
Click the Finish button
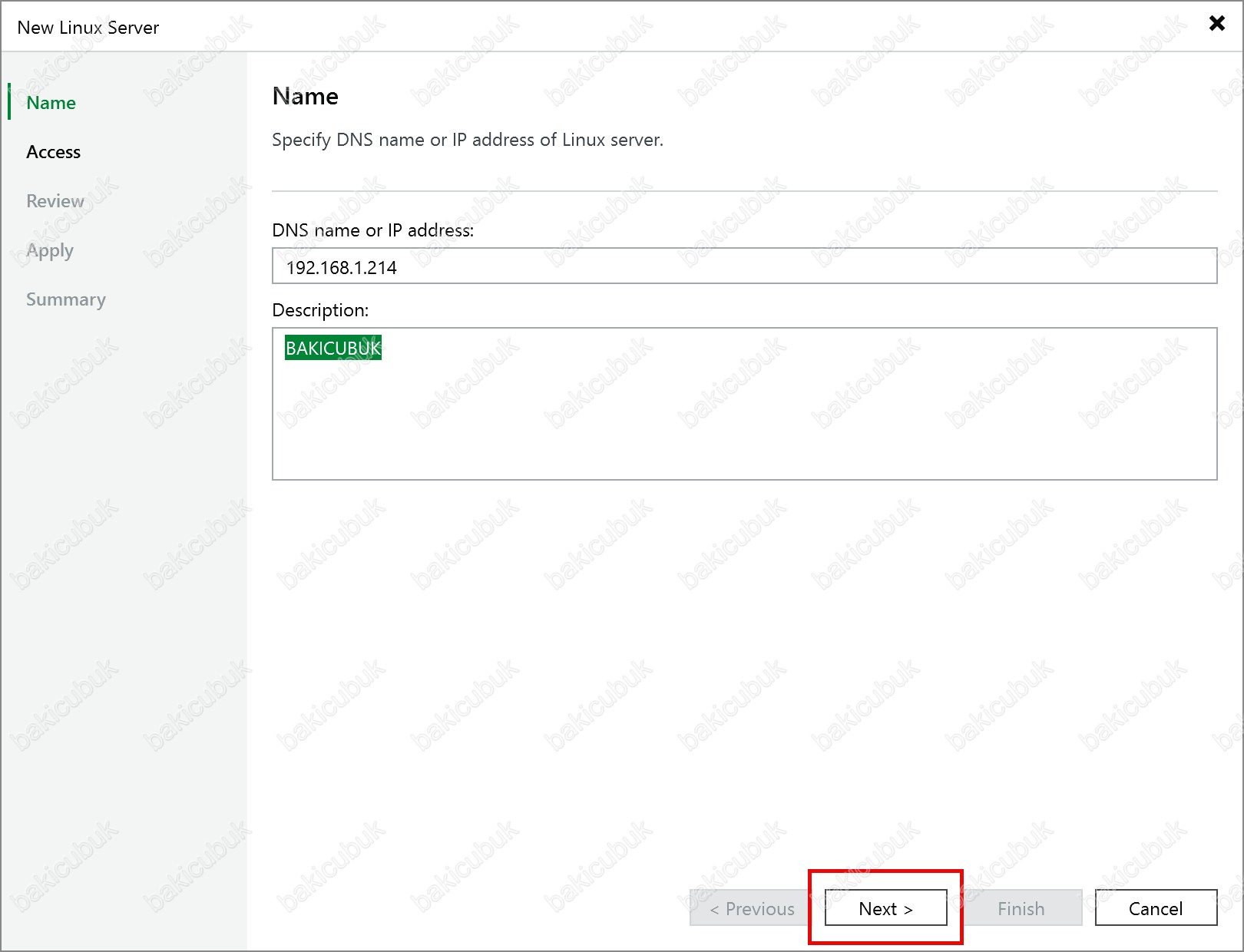coord(1021,908)
